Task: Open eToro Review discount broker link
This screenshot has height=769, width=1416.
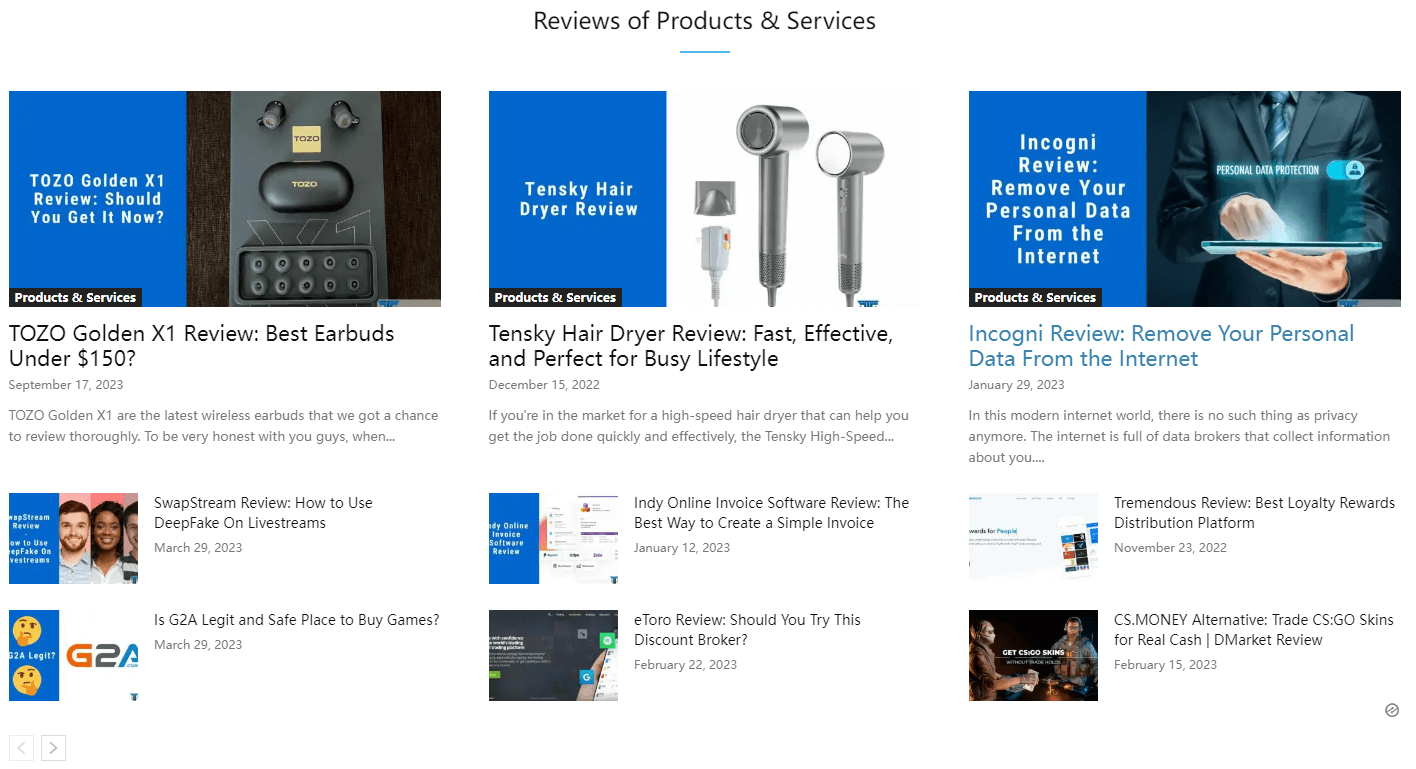Action: (x=747, y=630)
